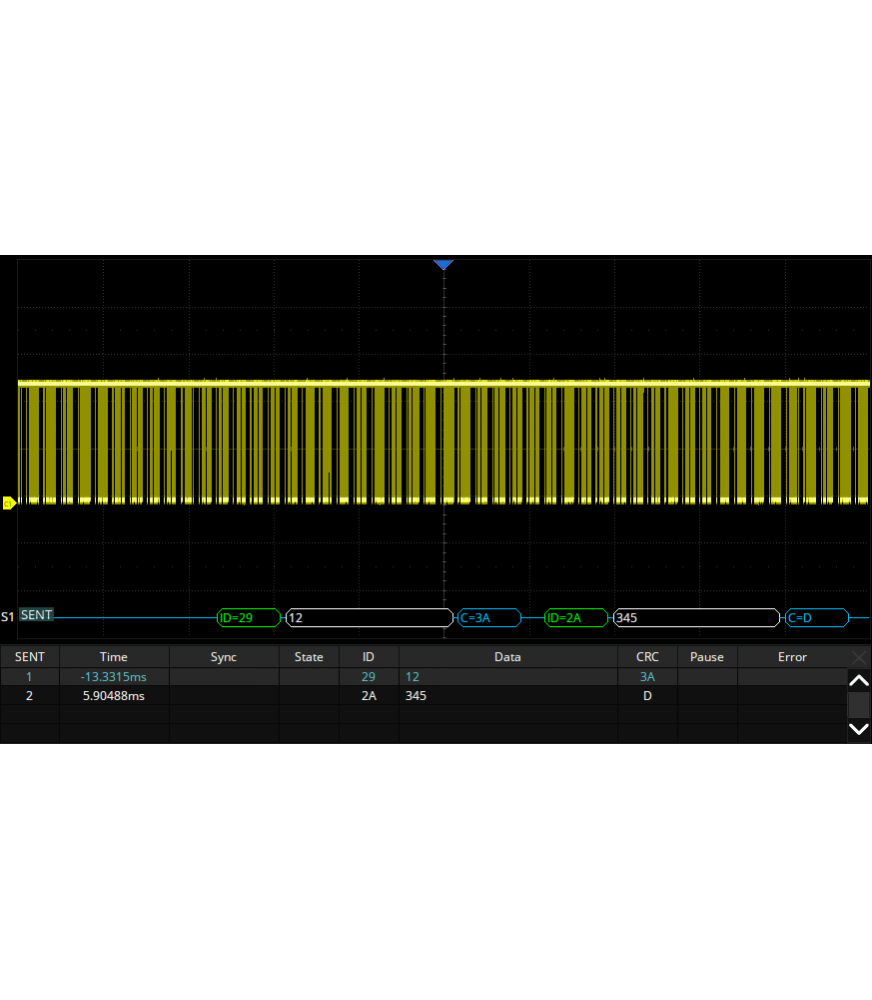Click the CRC column header
The height and width of the screenshot is (1000, 872).
tap(647, 657)
